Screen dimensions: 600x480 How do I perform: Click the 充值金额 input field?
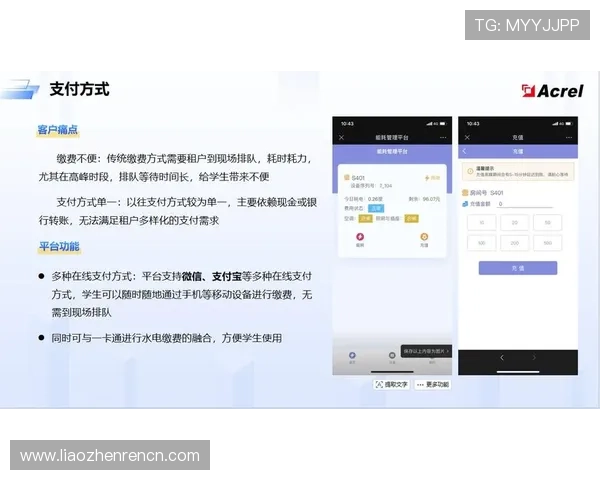coord(525,204)
